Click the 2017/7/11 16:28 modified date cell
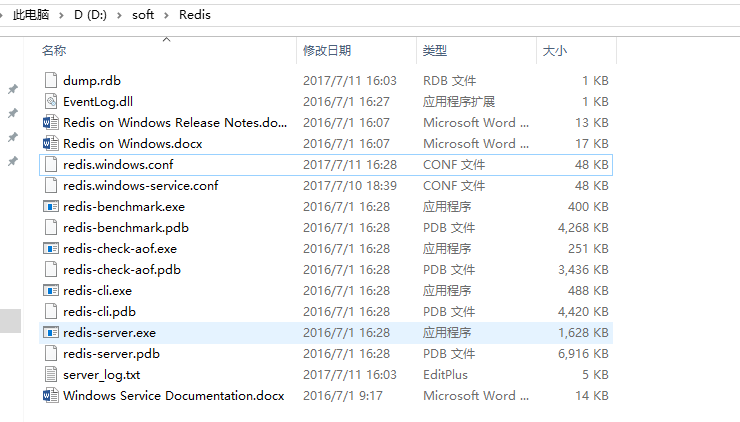Screen dimensions: 740x422 point(350,165)
